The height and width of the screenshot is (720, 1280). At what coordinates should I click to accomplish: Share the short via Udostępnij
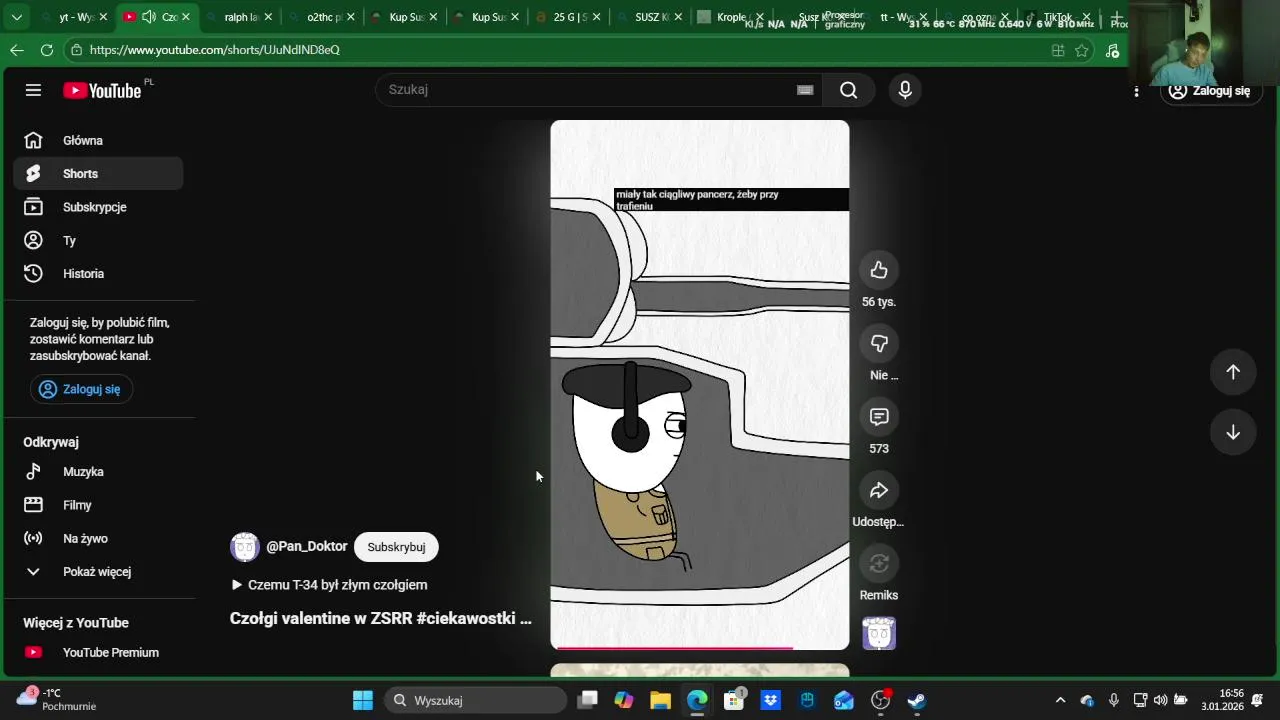tap(879, 490)
